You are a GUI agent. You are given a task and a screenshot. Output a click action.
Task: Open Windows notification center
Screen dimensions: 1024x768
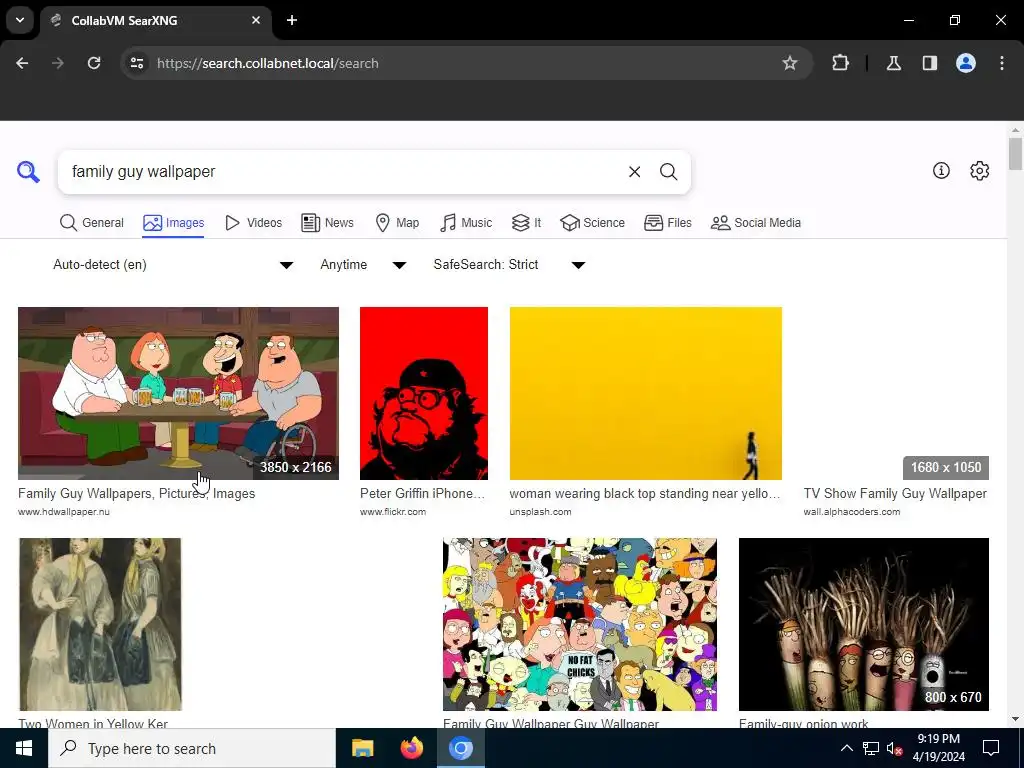991,748
